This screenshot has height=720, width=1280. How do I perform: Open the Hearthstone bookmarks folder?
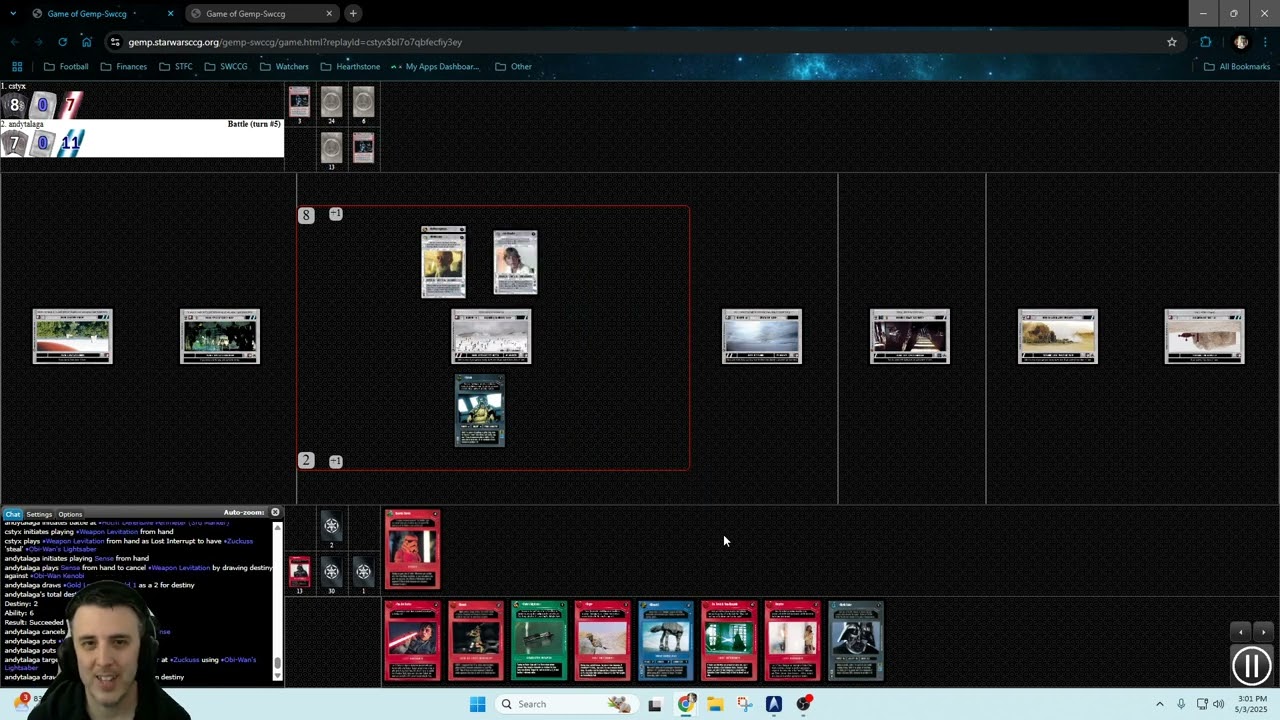point(350,67)
